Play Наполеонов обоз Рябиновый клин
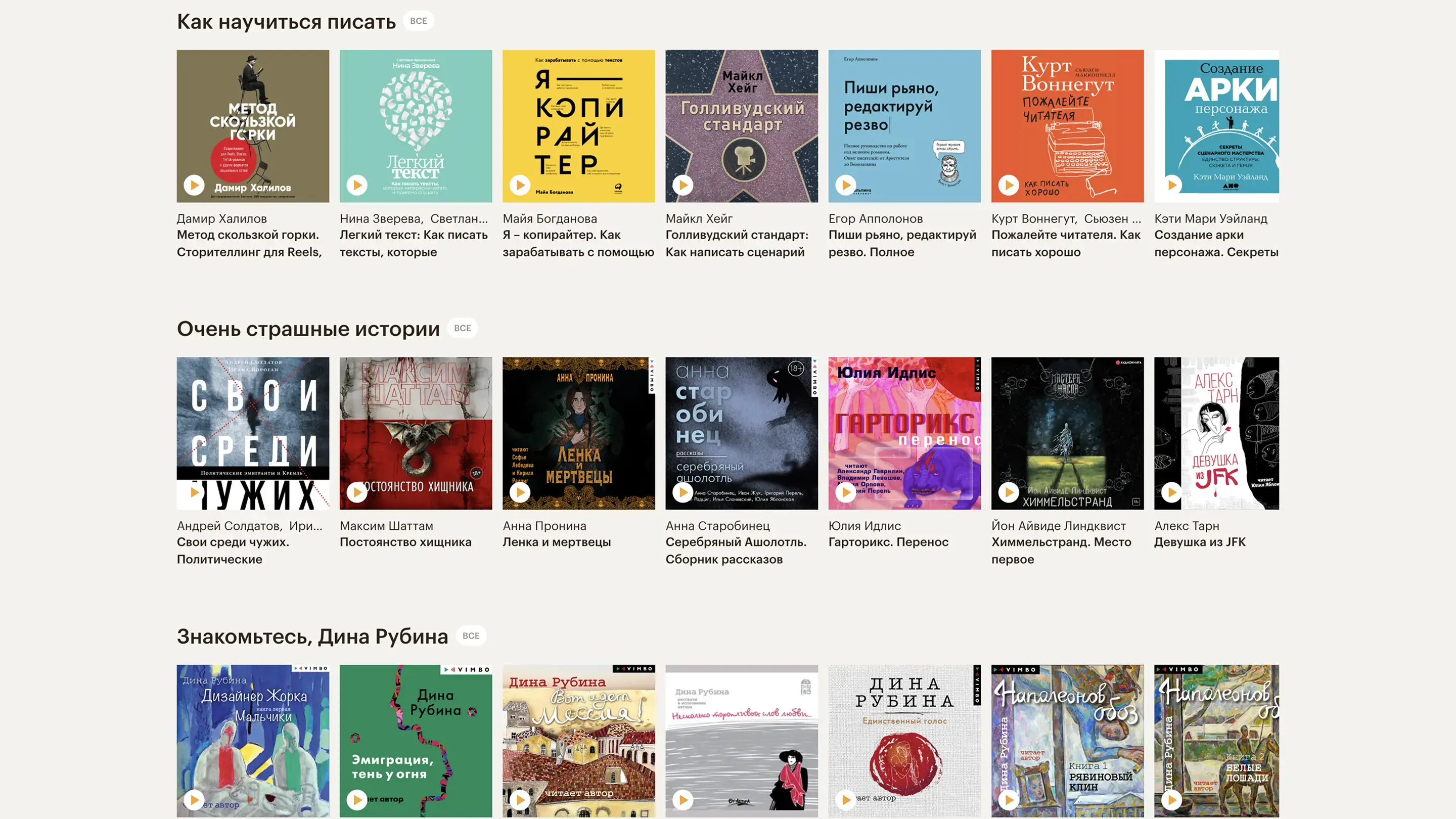Screen dimensions: 1456x819 (1009, 800)
